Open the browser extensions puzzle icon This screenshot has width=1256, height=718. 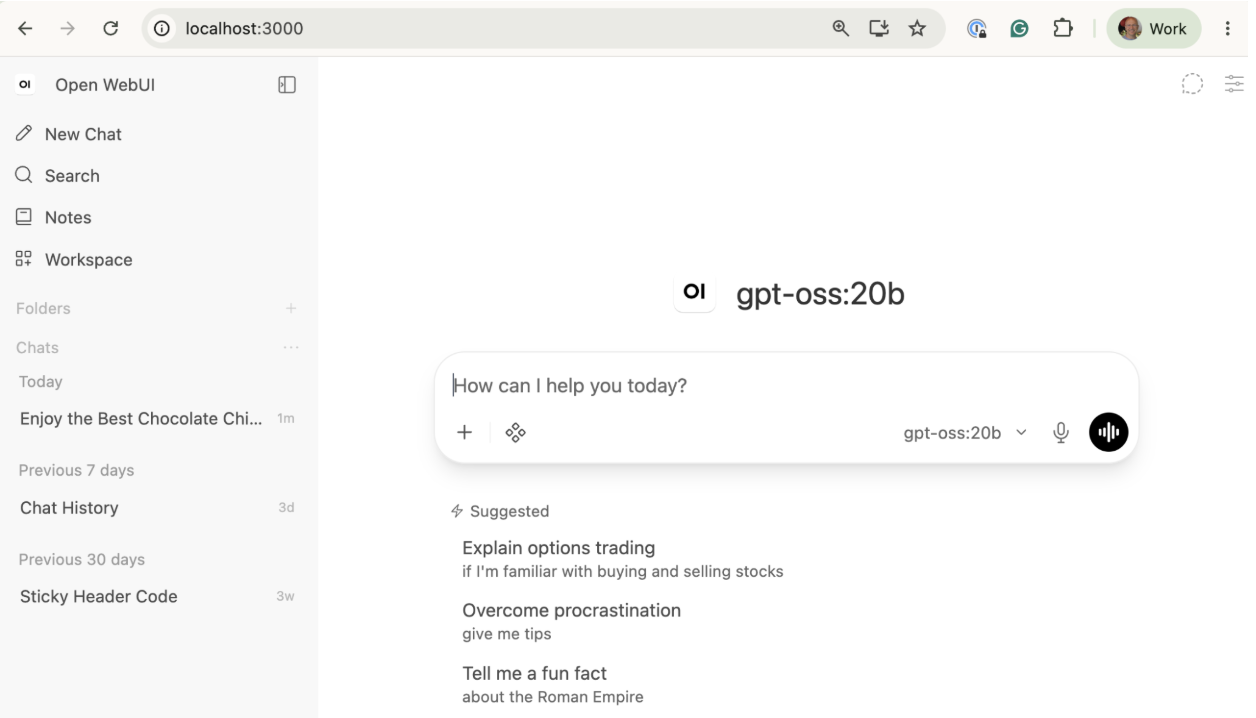1063,29
